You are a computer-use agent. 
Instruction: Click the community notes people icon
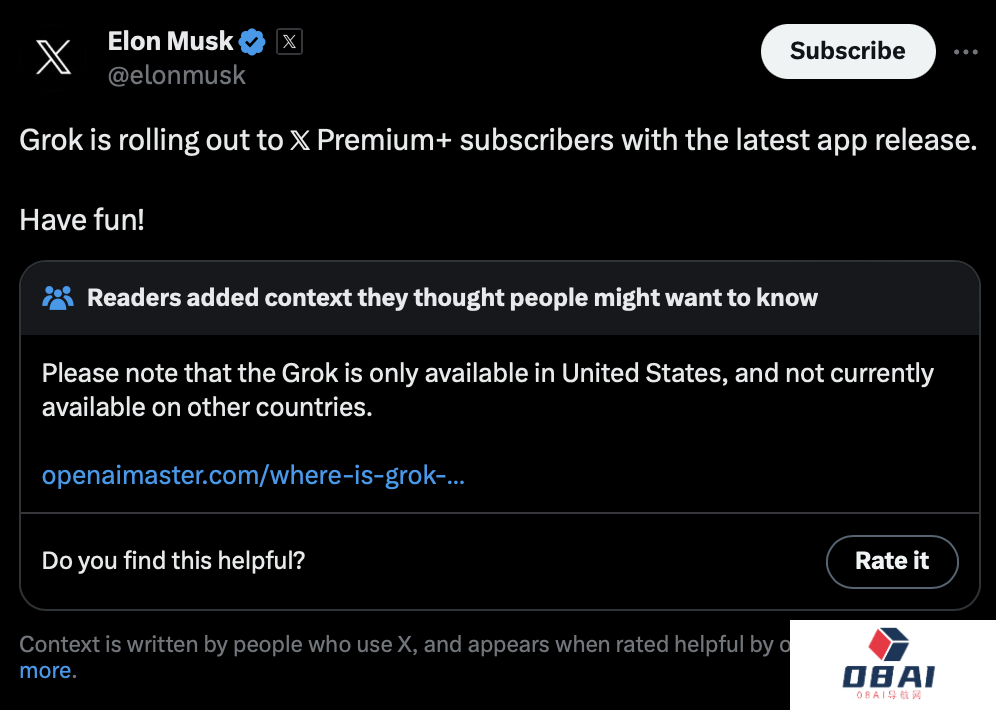tap(59, 297)
